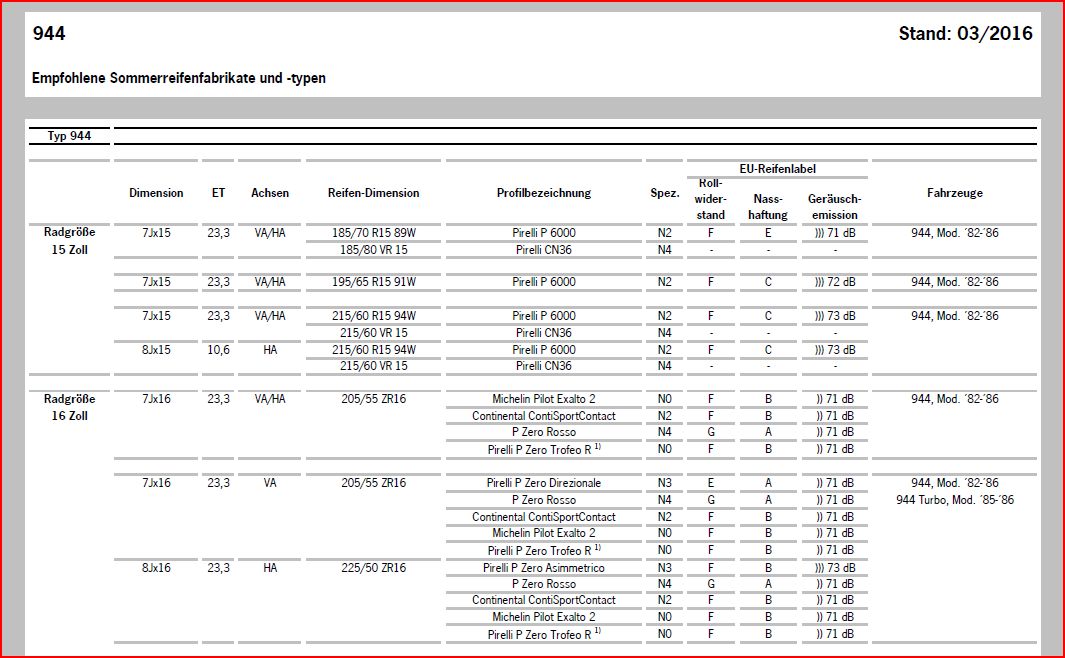The image size is (1065, 658).
Task: Click the "225/50 ZR16" tire dimension cell
Action: tap(374, 567)
